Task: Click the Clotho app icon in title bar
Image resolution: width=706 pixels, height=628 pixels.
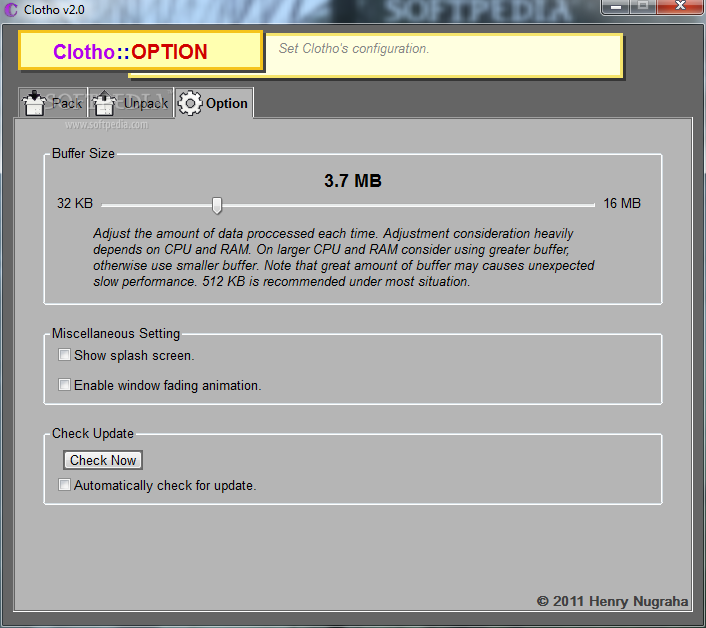Action: point(11,9)
